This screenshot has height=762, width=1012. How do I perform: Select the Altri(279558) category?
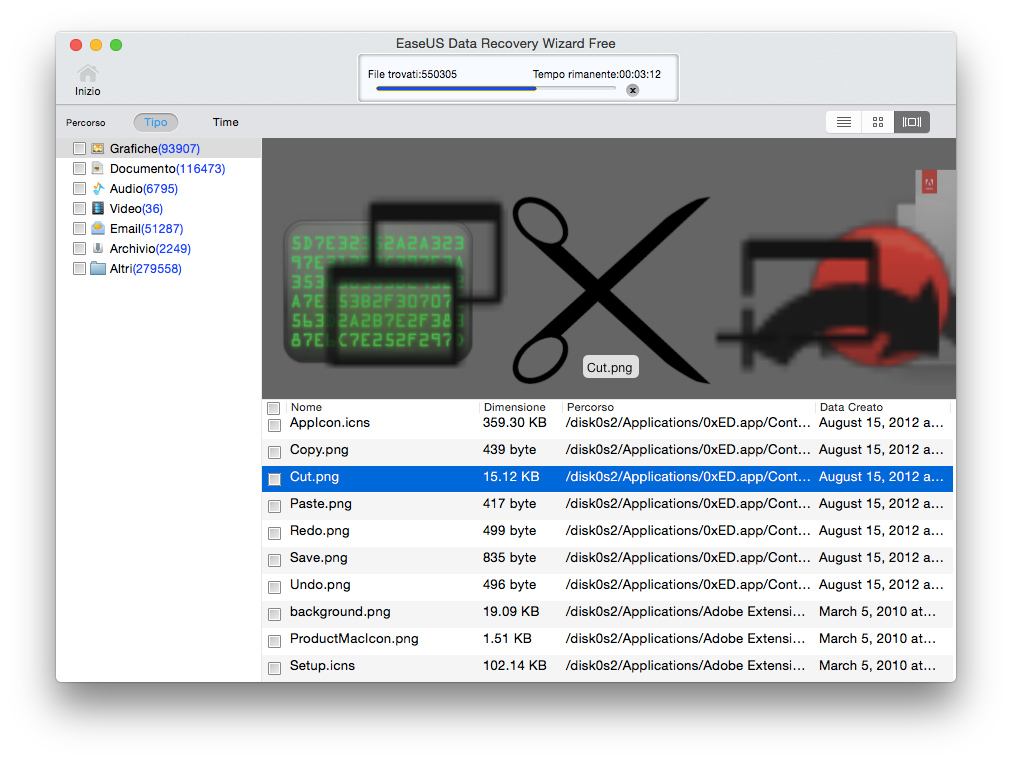(x=145, y=268)
